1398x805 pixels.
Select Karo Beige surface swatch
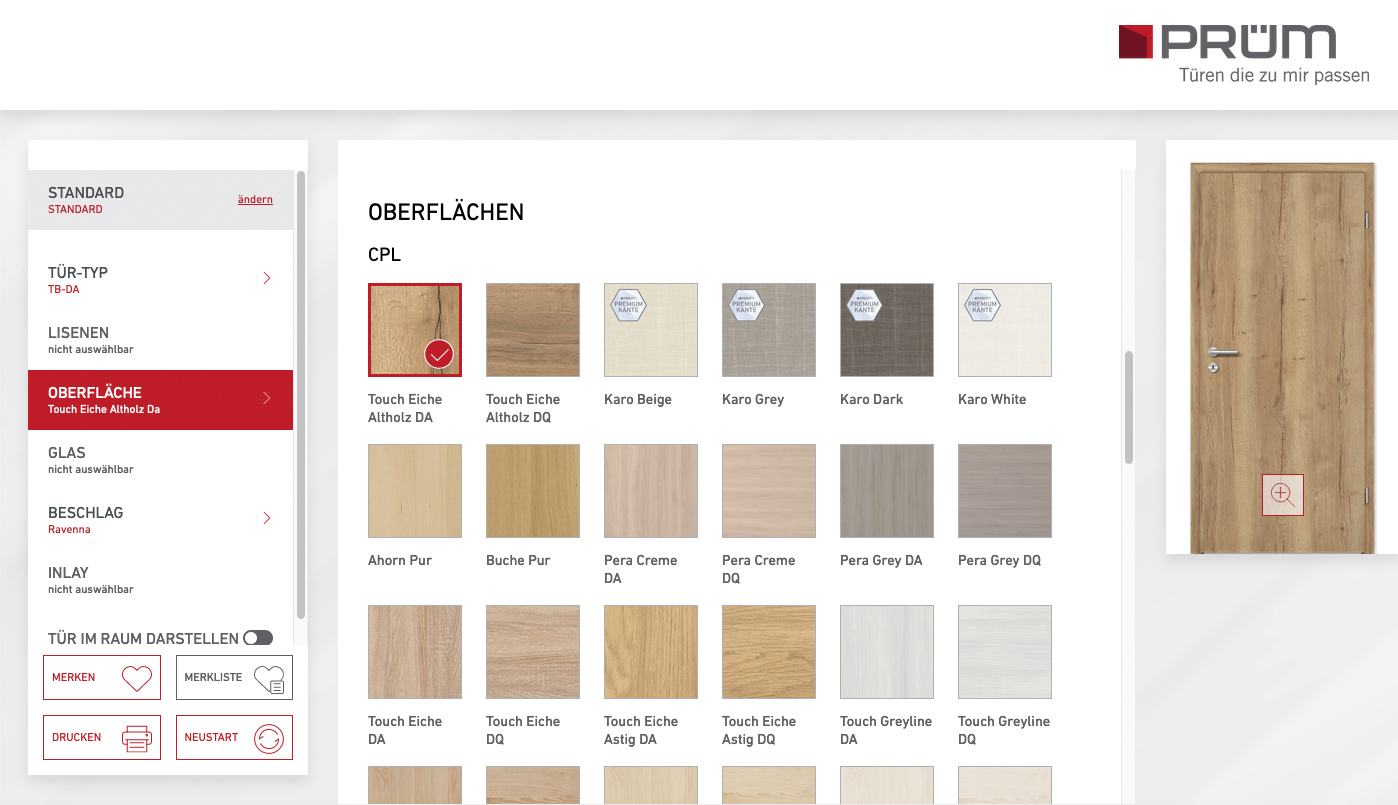651,330
